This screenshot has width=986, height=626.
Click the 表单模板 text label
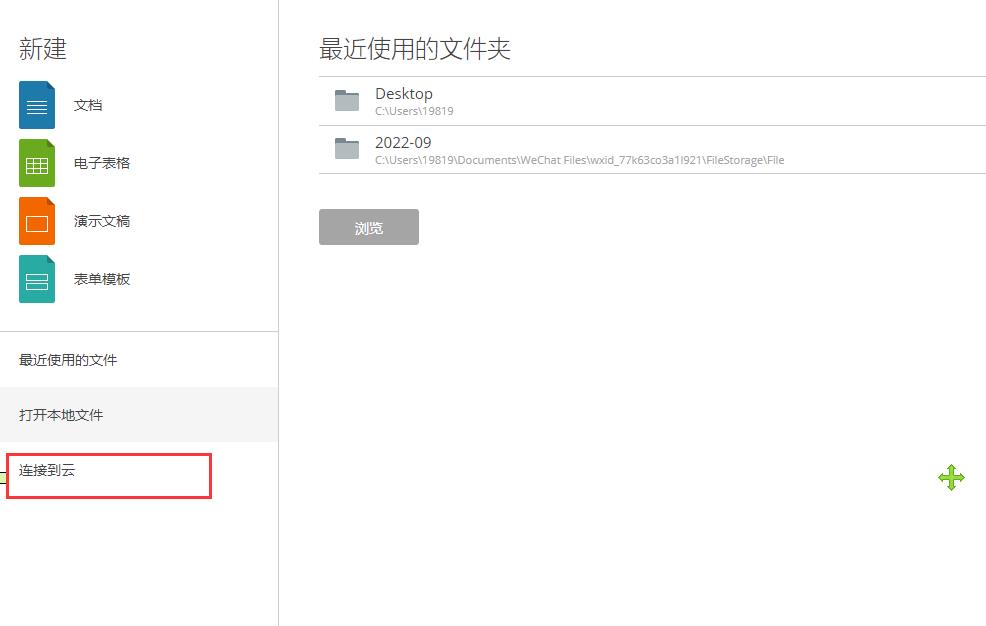(102, 279)
